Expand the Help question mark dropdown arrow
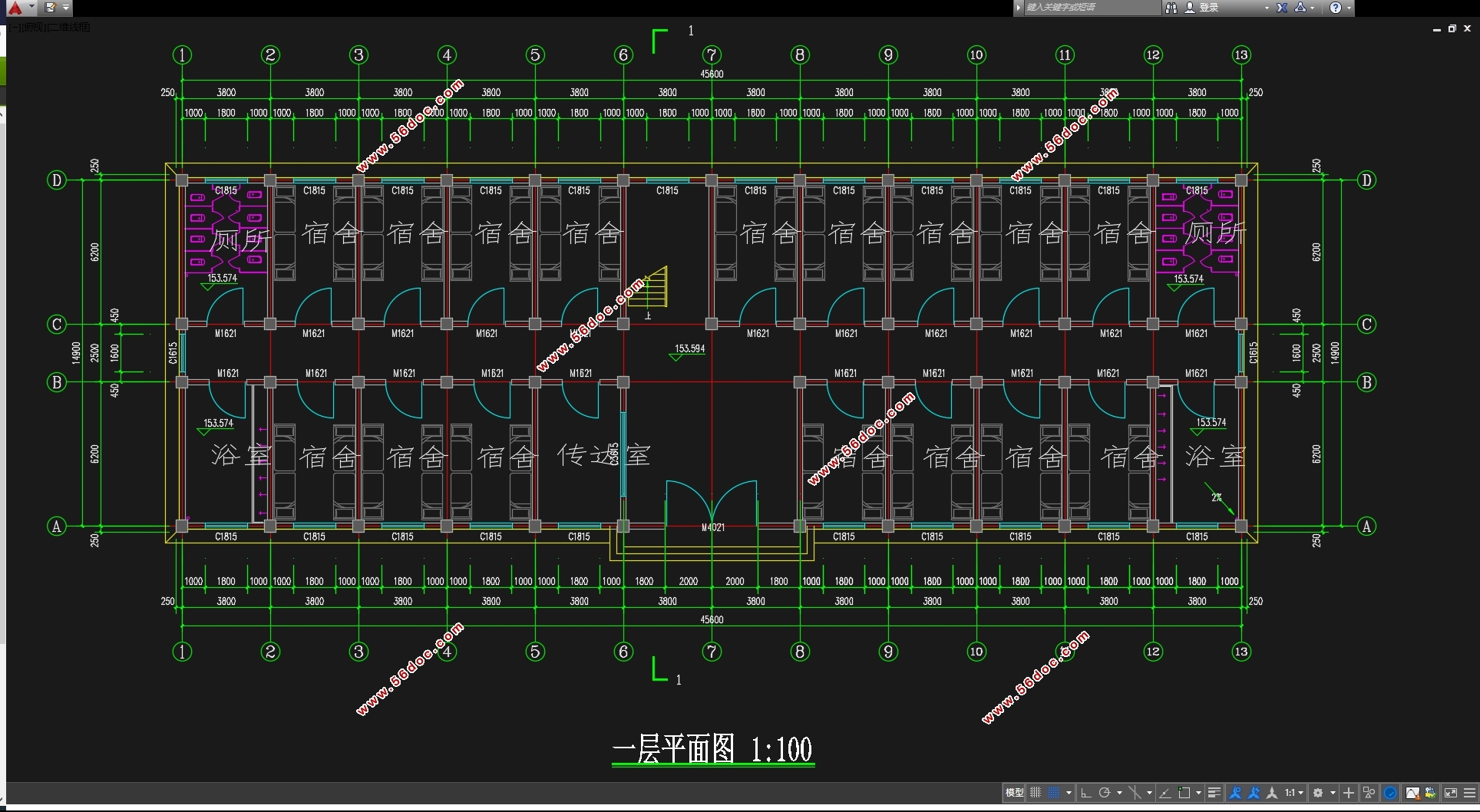1480x812 pixels. 1349,8
